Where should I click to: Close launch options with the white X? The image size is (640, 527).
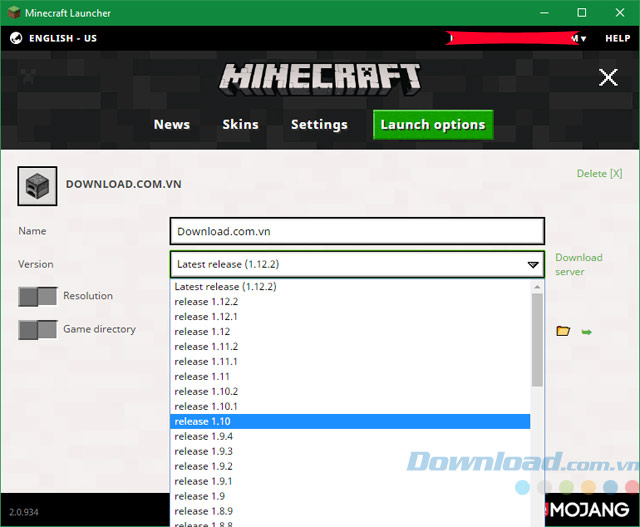point(608,77)
